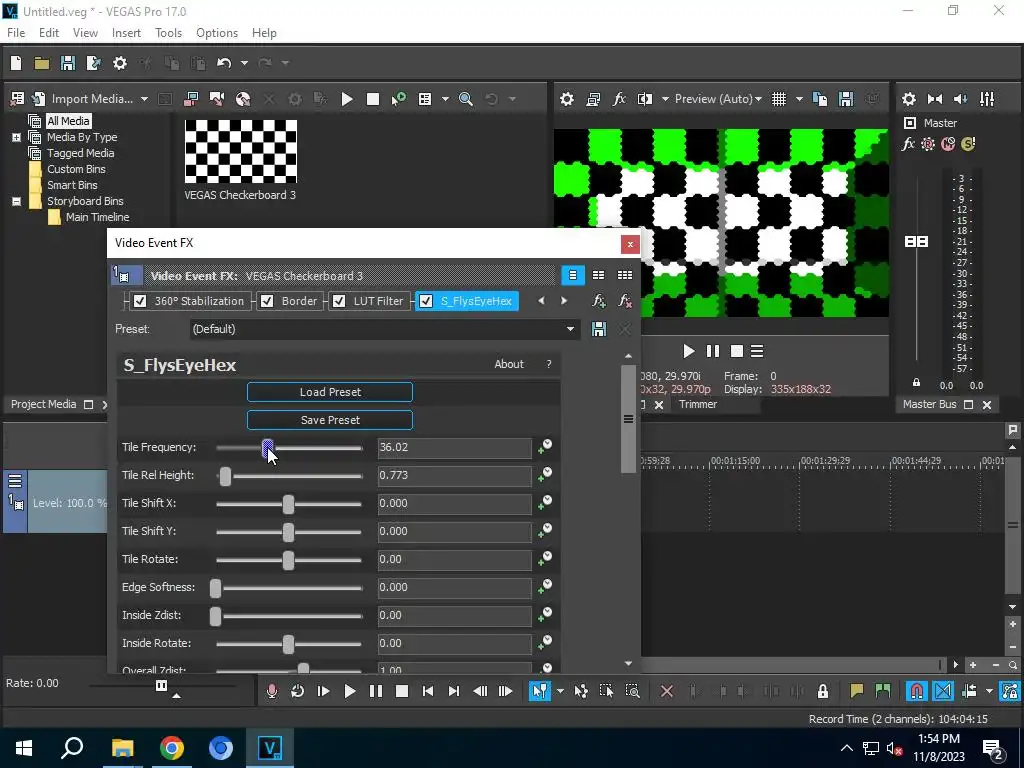Open the undo history dropdown arrow
The image size is (1024, 768).
(244, 63)
